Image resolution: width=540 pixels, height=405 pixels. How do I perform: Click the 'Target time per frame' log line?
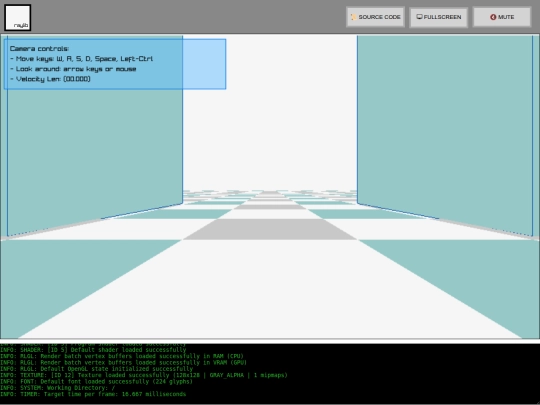[93, 394]
